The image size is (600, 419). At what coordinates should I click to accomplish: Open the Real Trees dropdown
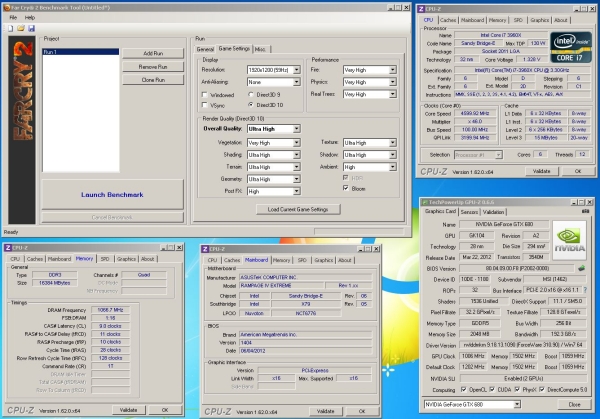[x=393, y=94]
